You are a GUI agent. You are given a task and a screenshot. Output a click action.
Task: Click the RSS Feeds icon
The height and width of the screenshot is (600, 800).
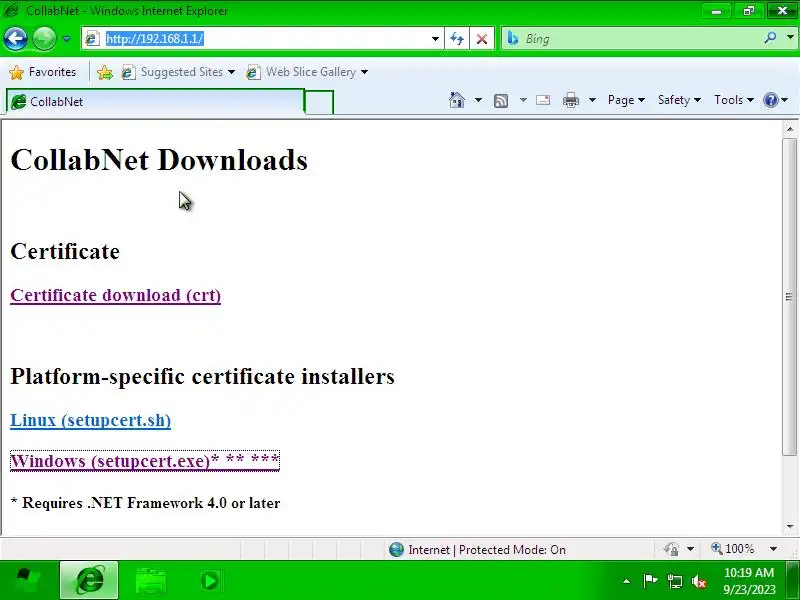click(x=501, y=101)
